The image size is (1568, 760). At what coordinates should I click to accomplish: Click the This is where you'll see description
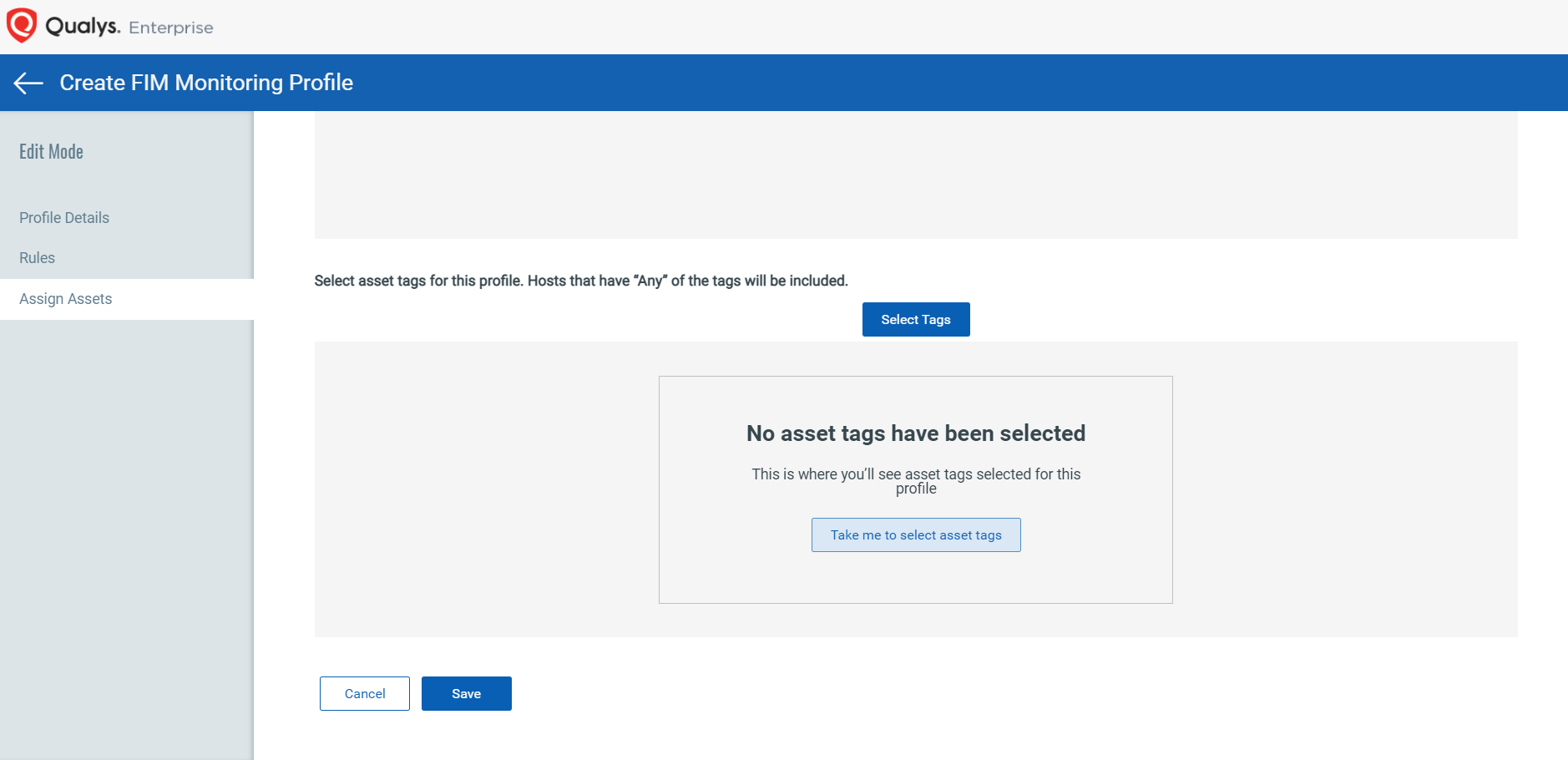point(915,481)
